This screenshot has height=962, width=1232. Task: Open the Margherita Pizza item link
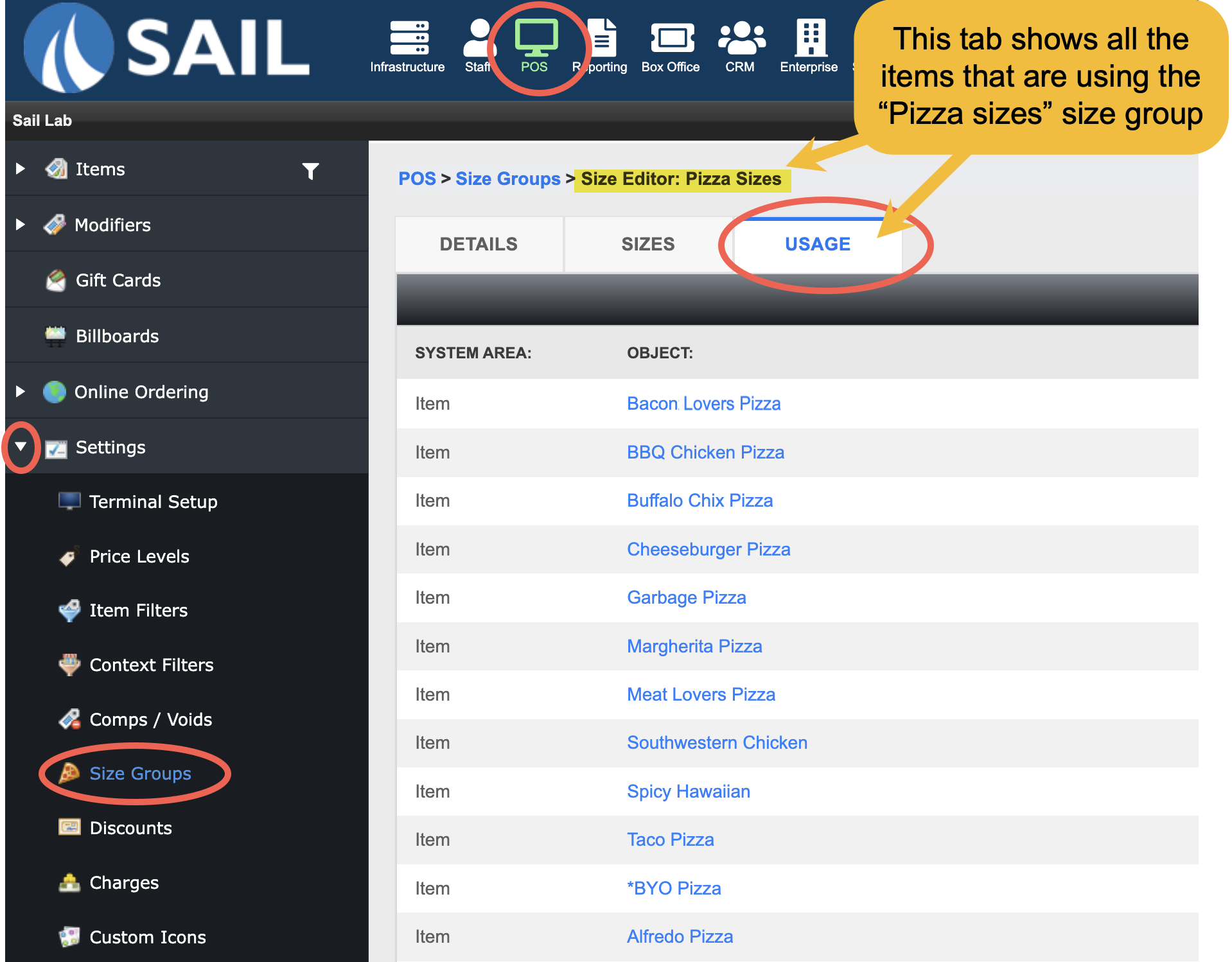tap(694, 647)
